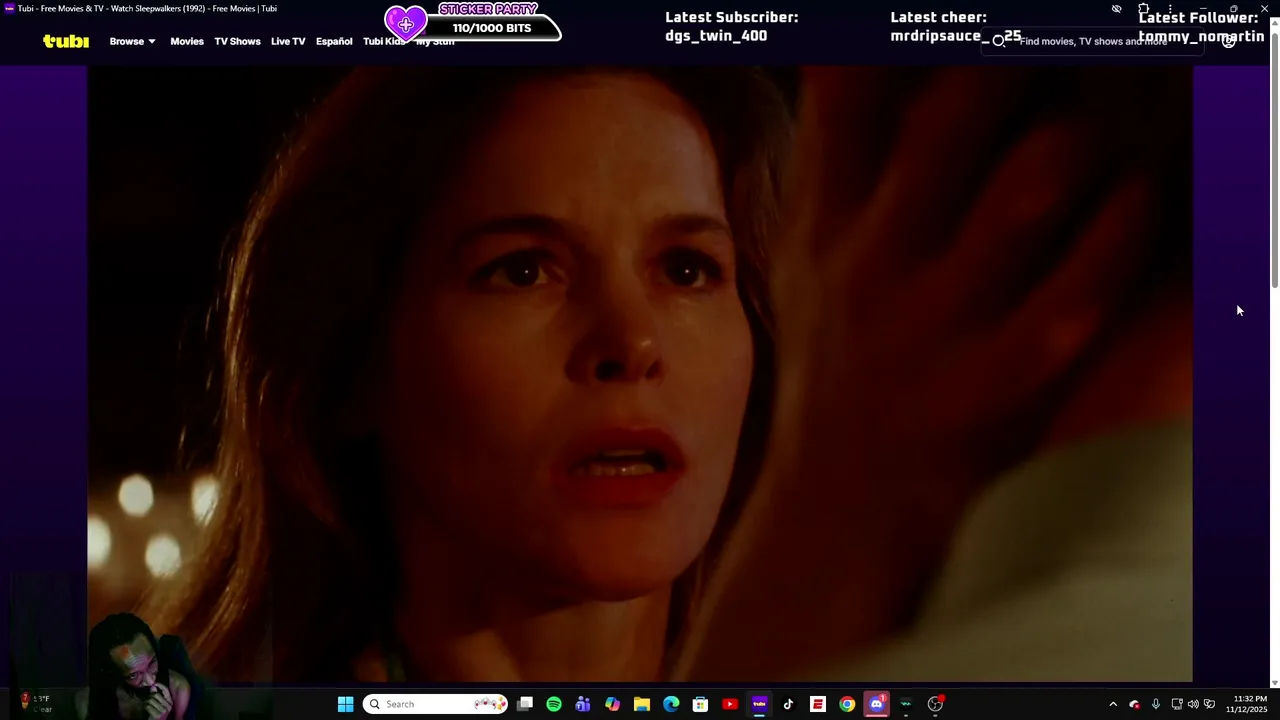The image size is (1280, 720).
Task: Switch to the Español section
Action: pos(334,41)
